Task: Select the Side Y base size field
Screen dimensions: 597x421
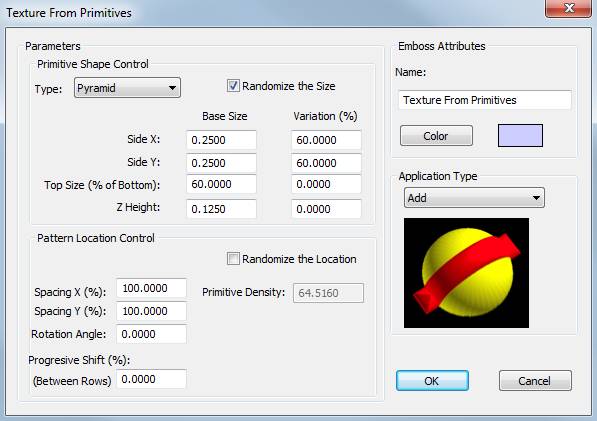Action: pyautogui.click(x=221, y=163)
